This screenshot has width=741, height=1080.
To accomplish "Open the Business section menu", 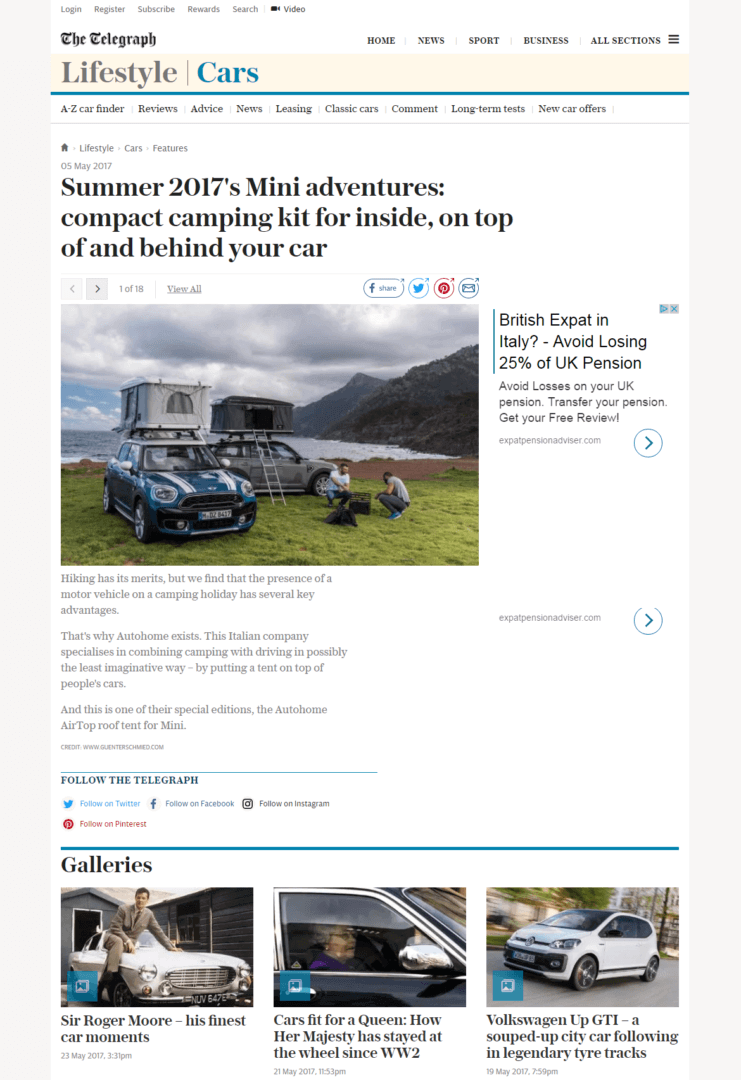I will 545,41.
